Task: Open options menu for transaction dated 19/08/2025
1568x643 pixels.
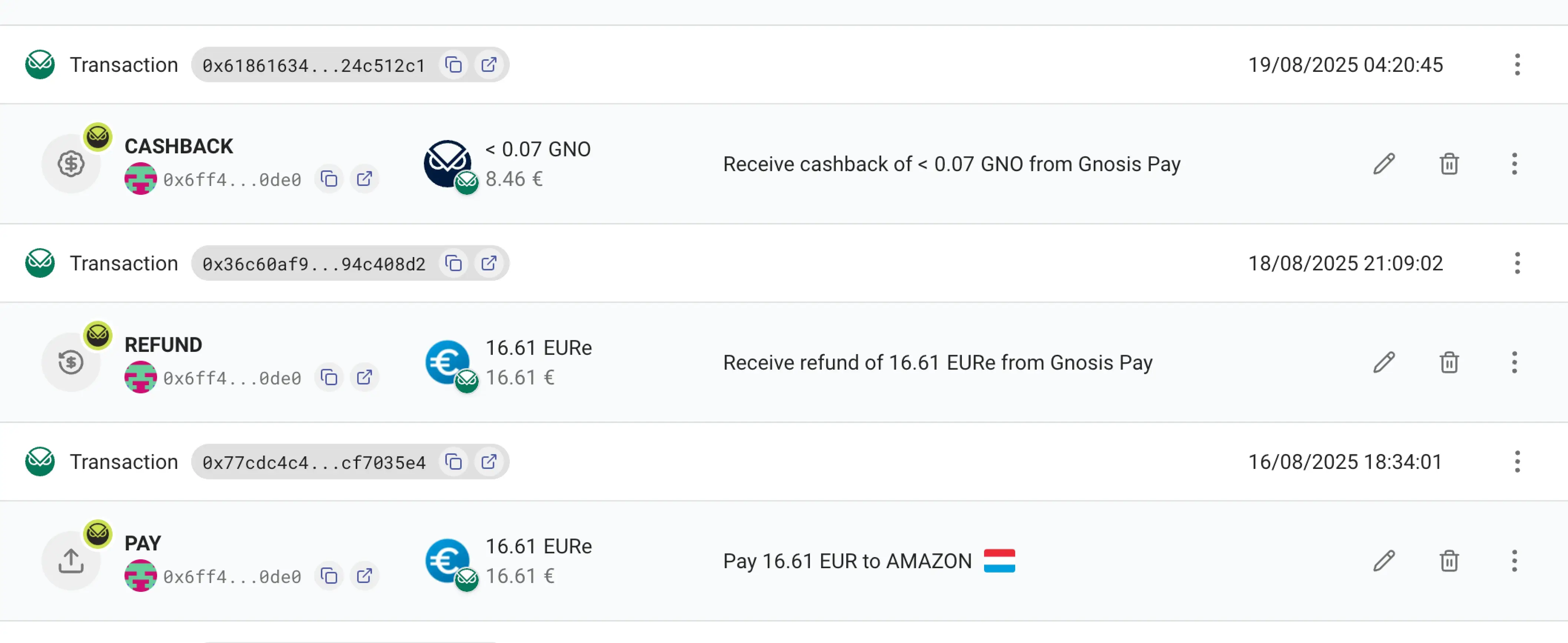Action: tap(1517, 64)
